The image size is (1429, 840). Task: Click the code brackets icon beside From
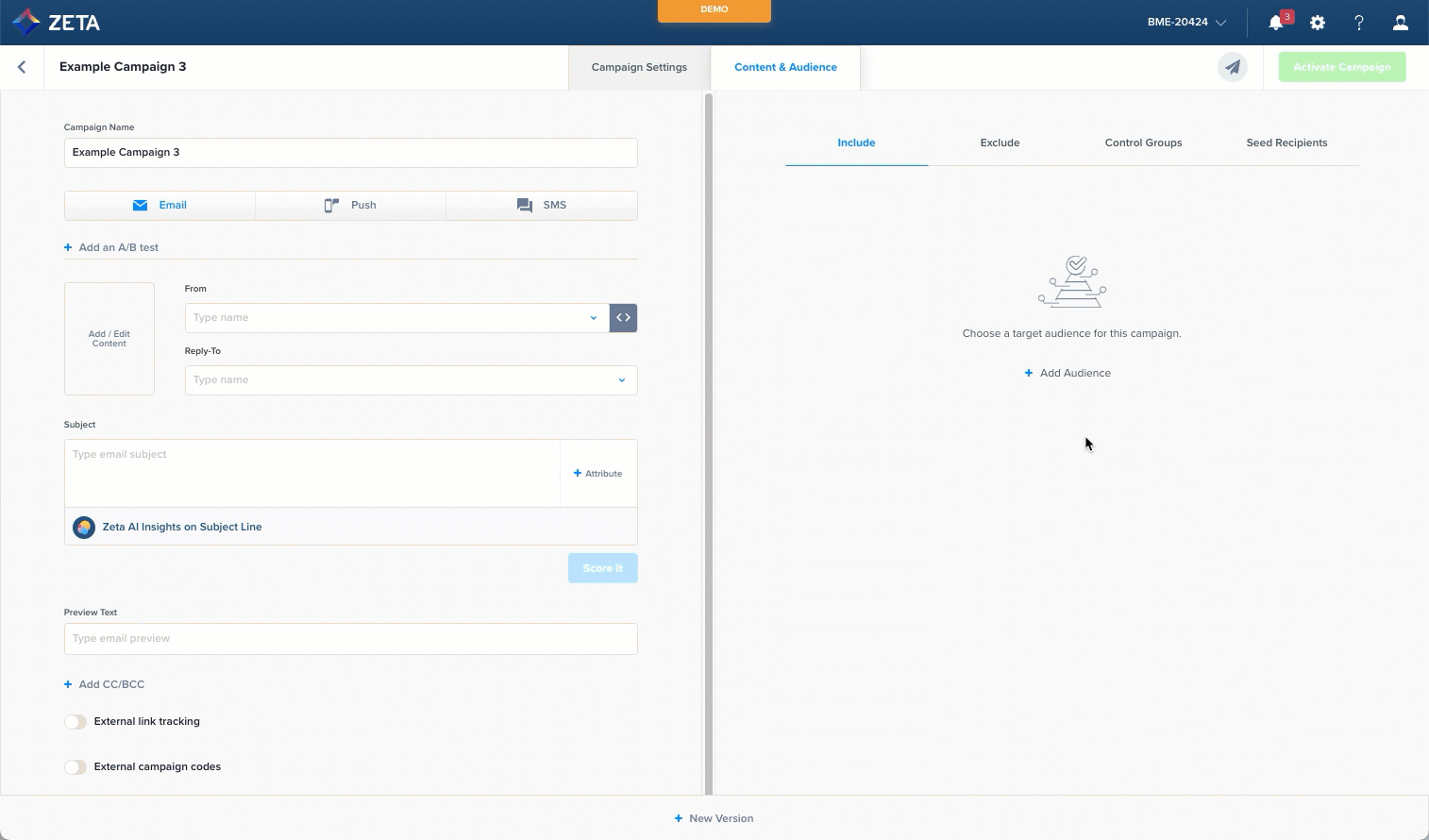click(x=623, y=318)
